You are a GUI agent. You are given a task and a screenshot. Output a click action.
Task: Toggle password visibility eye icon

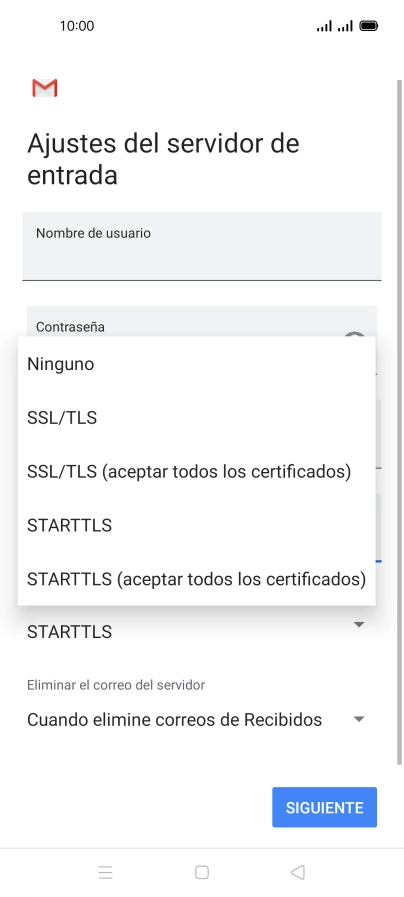[354, 334]
